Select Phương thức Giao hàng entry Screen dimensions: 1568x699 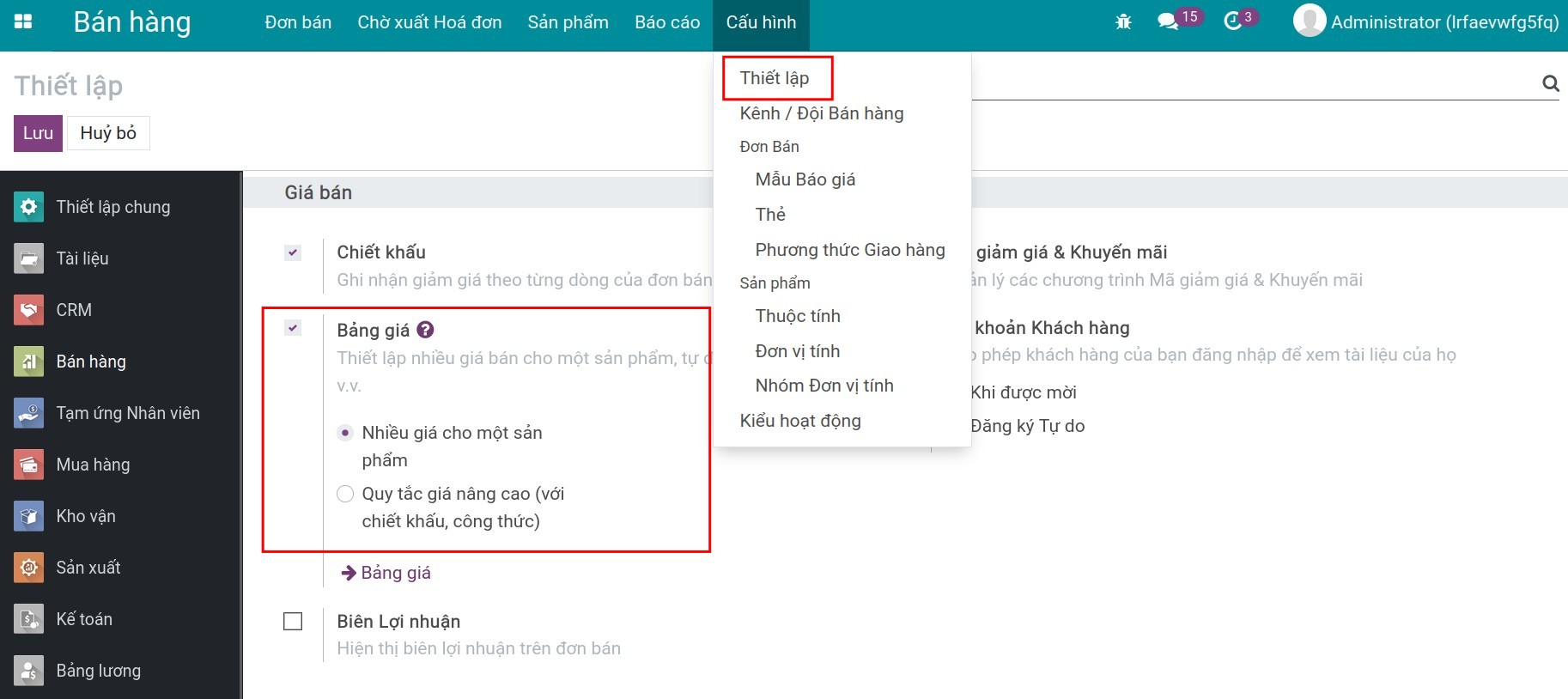coord(850,250)
